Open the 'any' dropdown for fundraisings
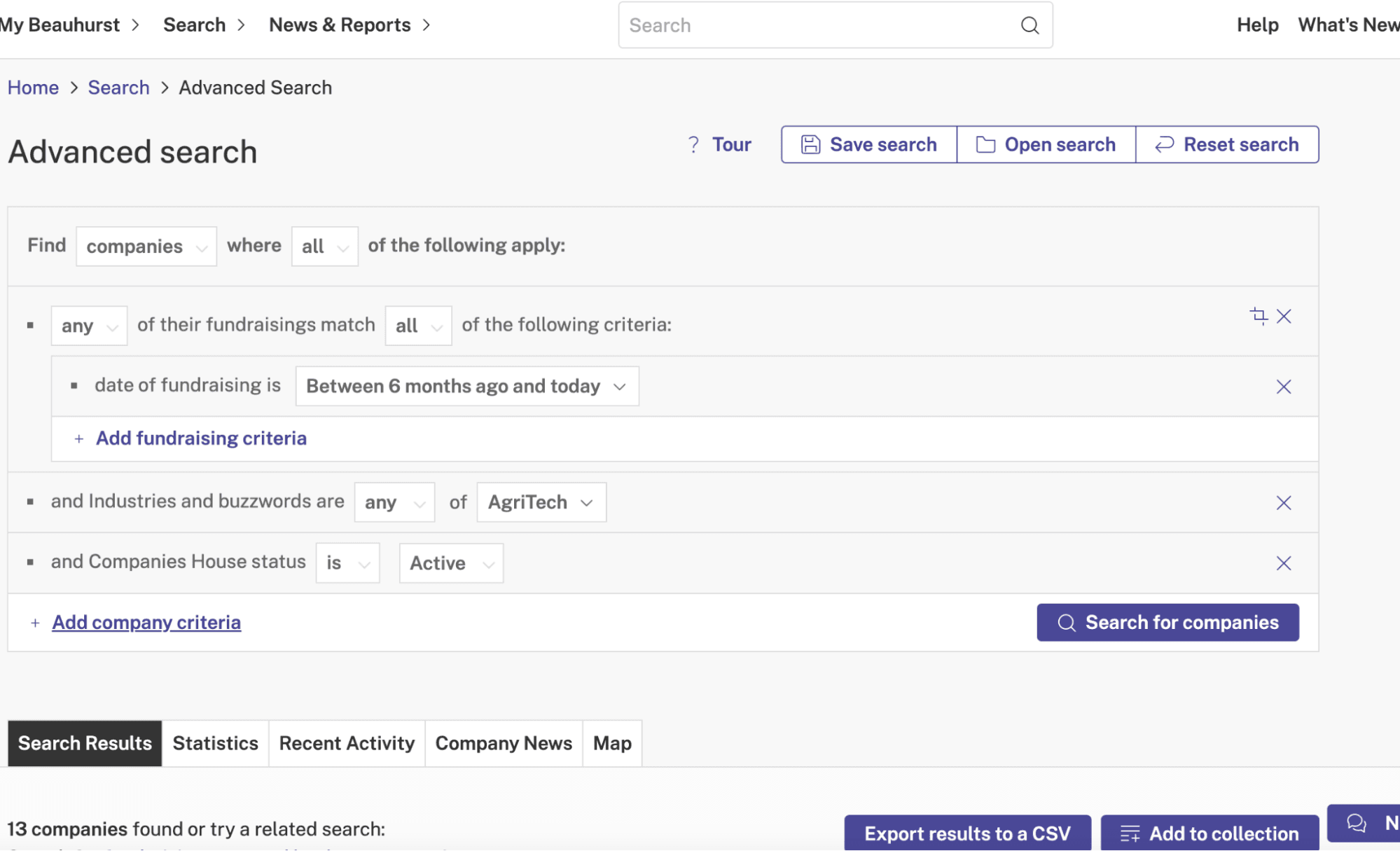The image size is (1400, 851). 89,326
